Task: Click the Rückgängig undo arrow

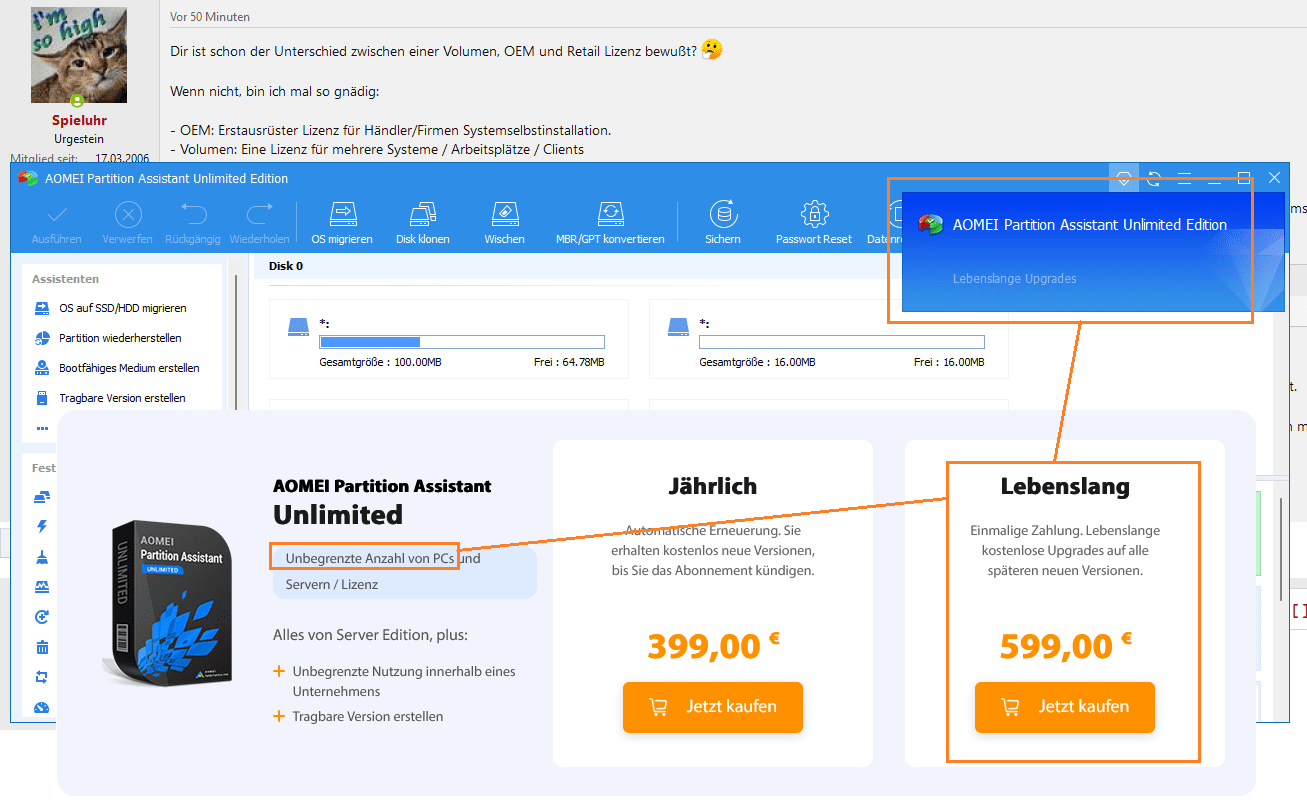Action: (x=193, y=214)
